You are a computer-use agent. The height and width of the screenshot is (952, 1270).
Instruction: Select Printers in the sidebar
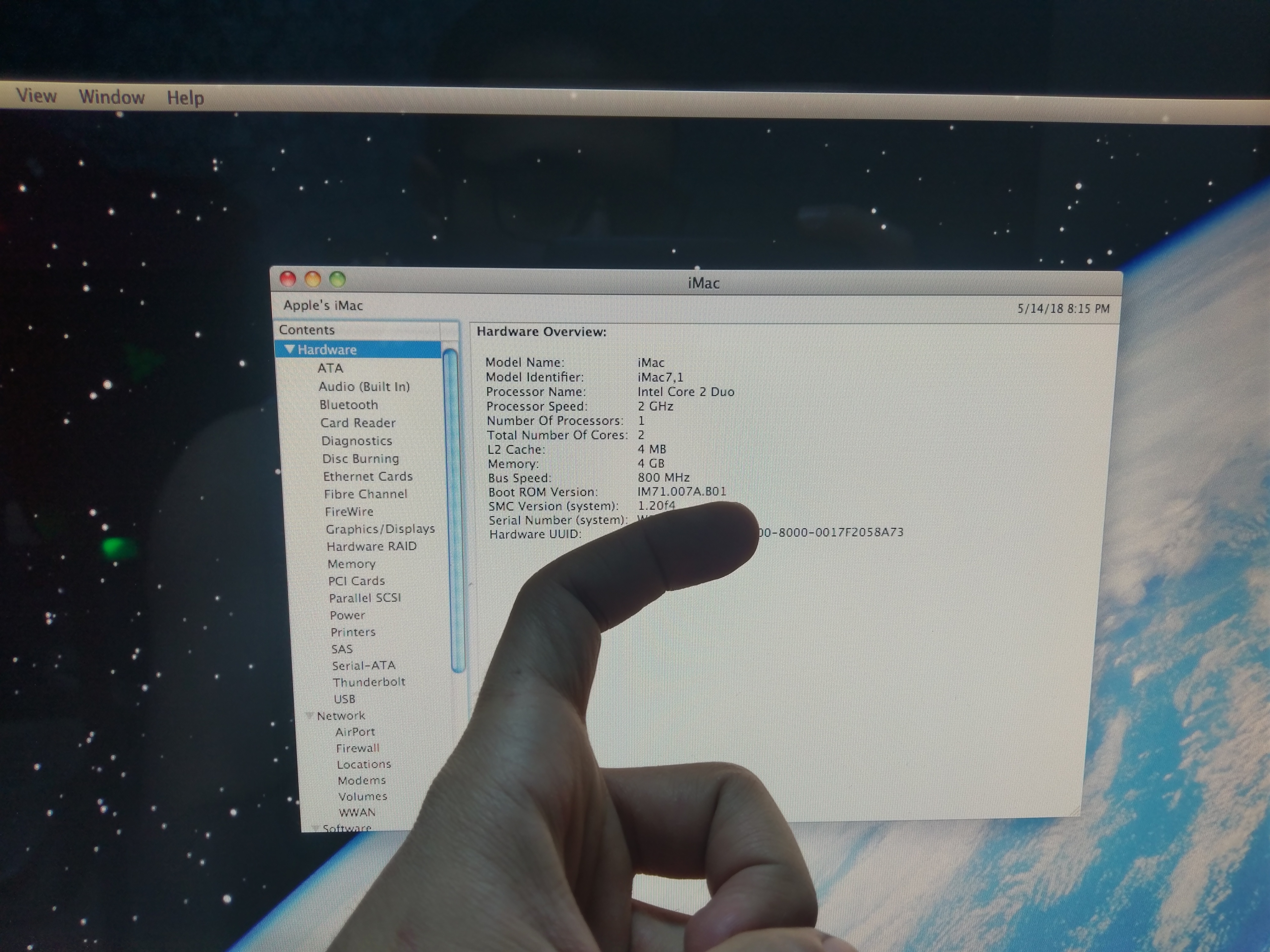coord(352,632)
